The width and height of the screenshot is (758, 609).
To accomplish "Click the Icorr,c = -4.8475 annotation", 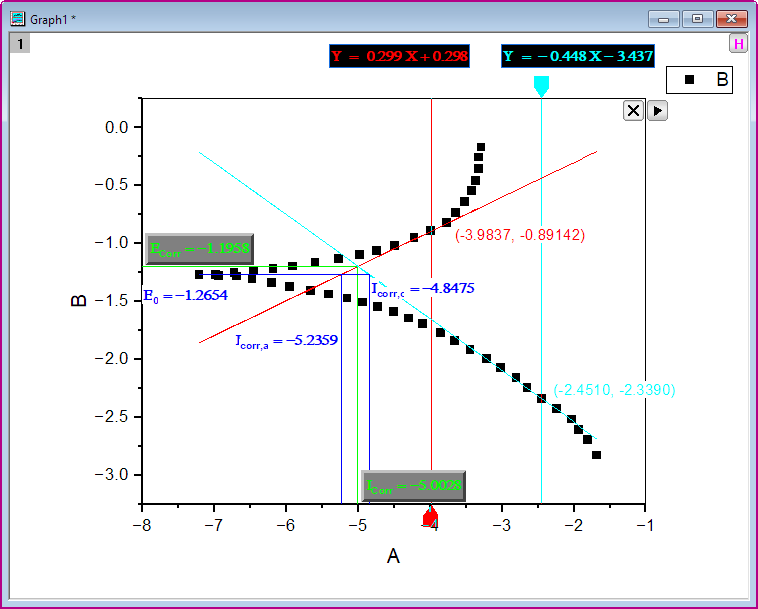I will [422, 289].
